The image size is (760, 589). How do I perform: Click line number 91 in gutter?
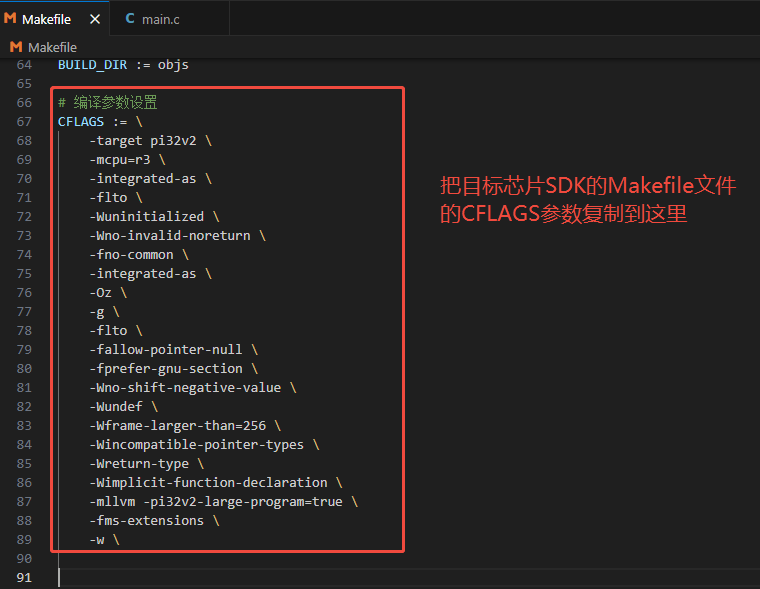(x=24, y=578)
